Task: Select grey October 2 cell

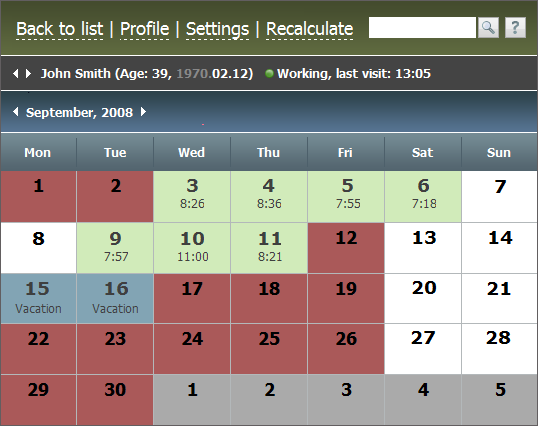Action: 269,400
